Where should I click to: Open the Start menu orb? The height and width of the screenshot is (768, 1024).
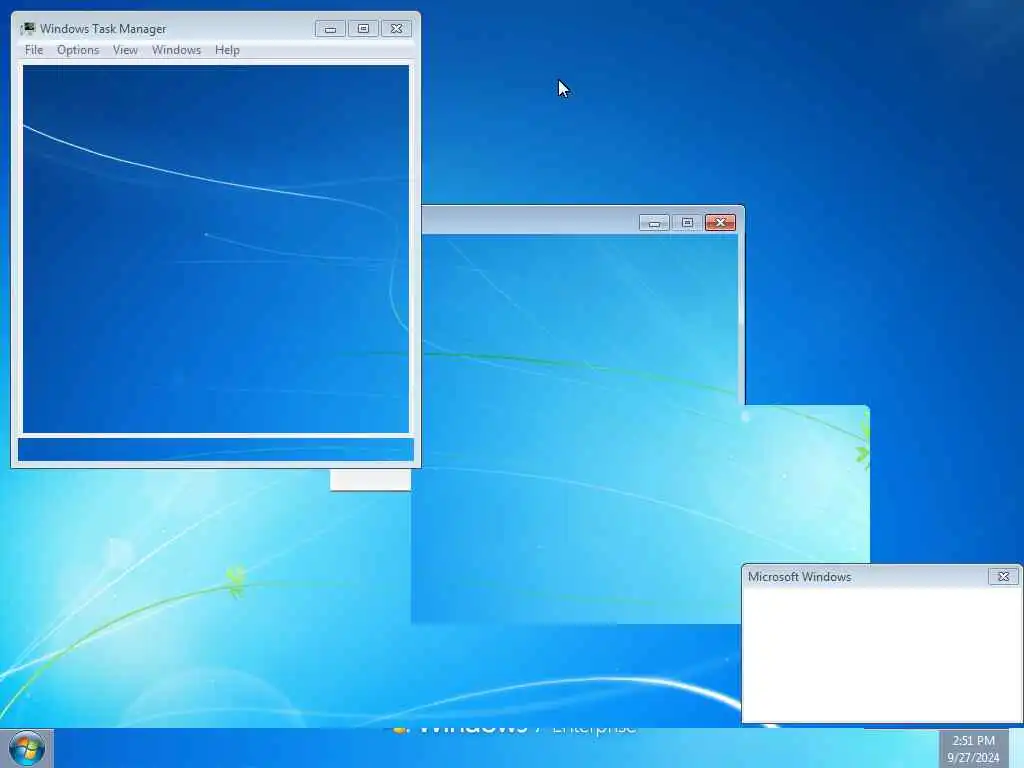click(x=27, y=748)
